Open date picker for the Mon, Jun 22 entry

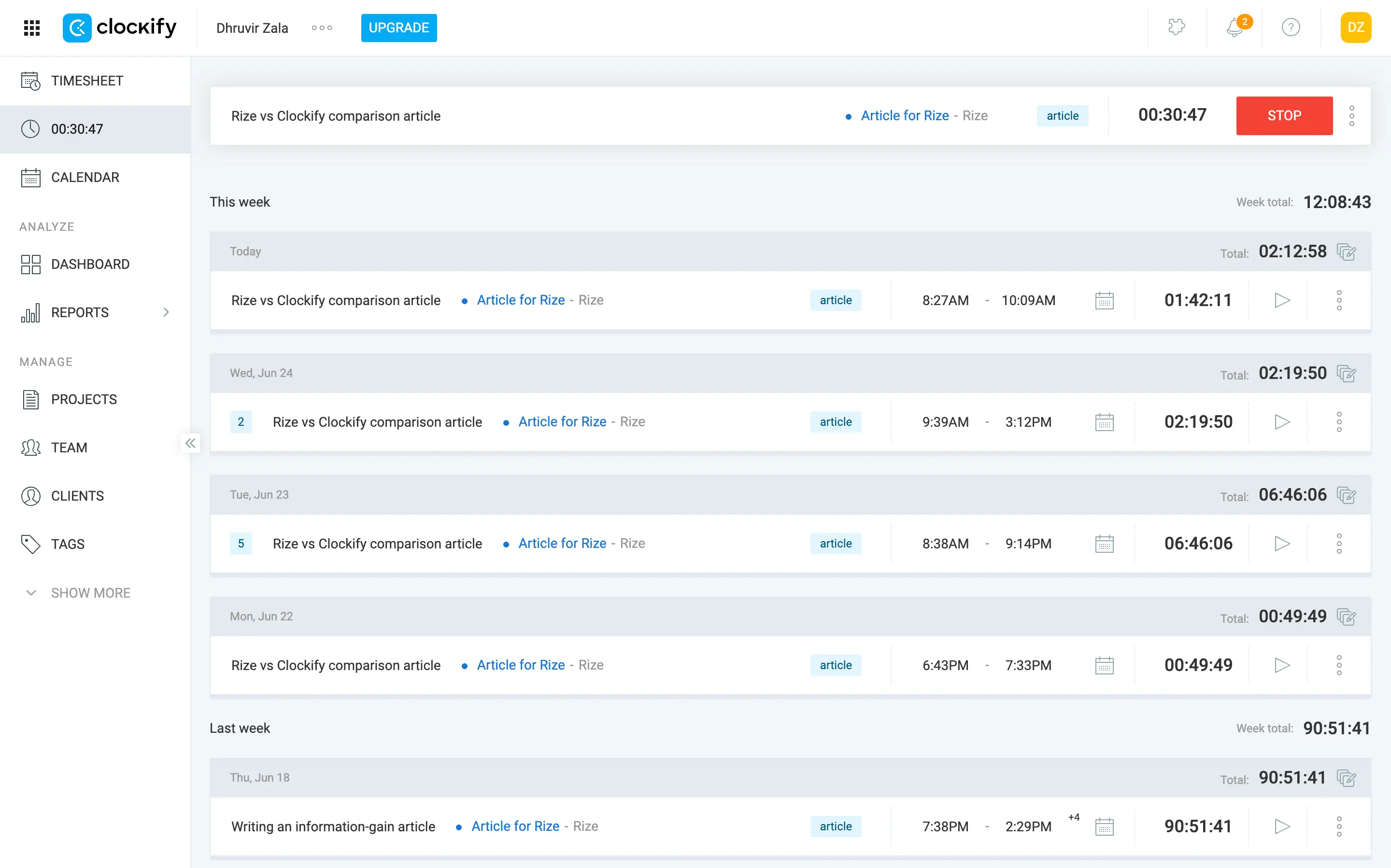[x=1104, y=665]
